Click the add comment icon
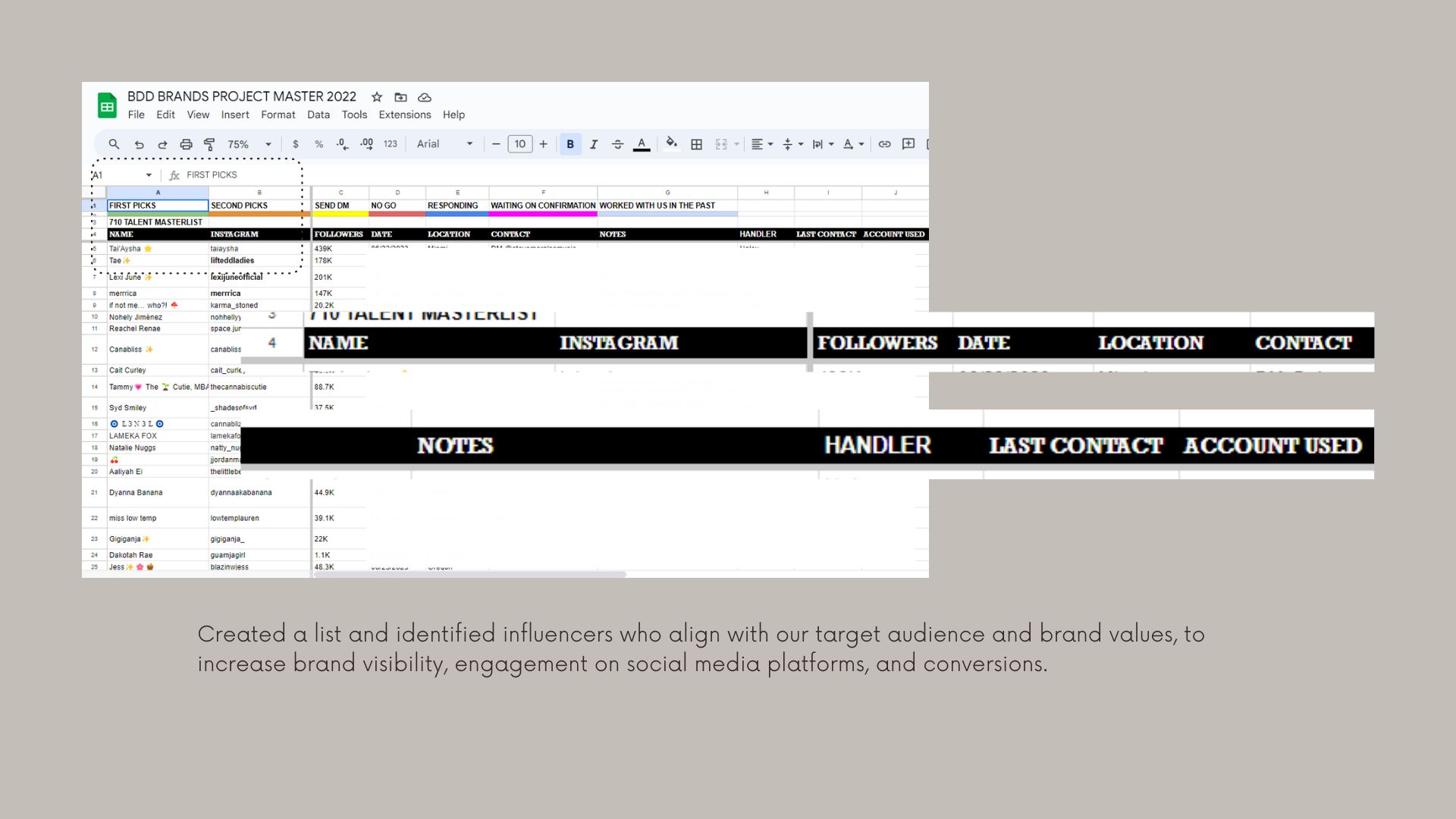Image resolution: width=1456 pixels, height=819 pixels. [908, 144]
